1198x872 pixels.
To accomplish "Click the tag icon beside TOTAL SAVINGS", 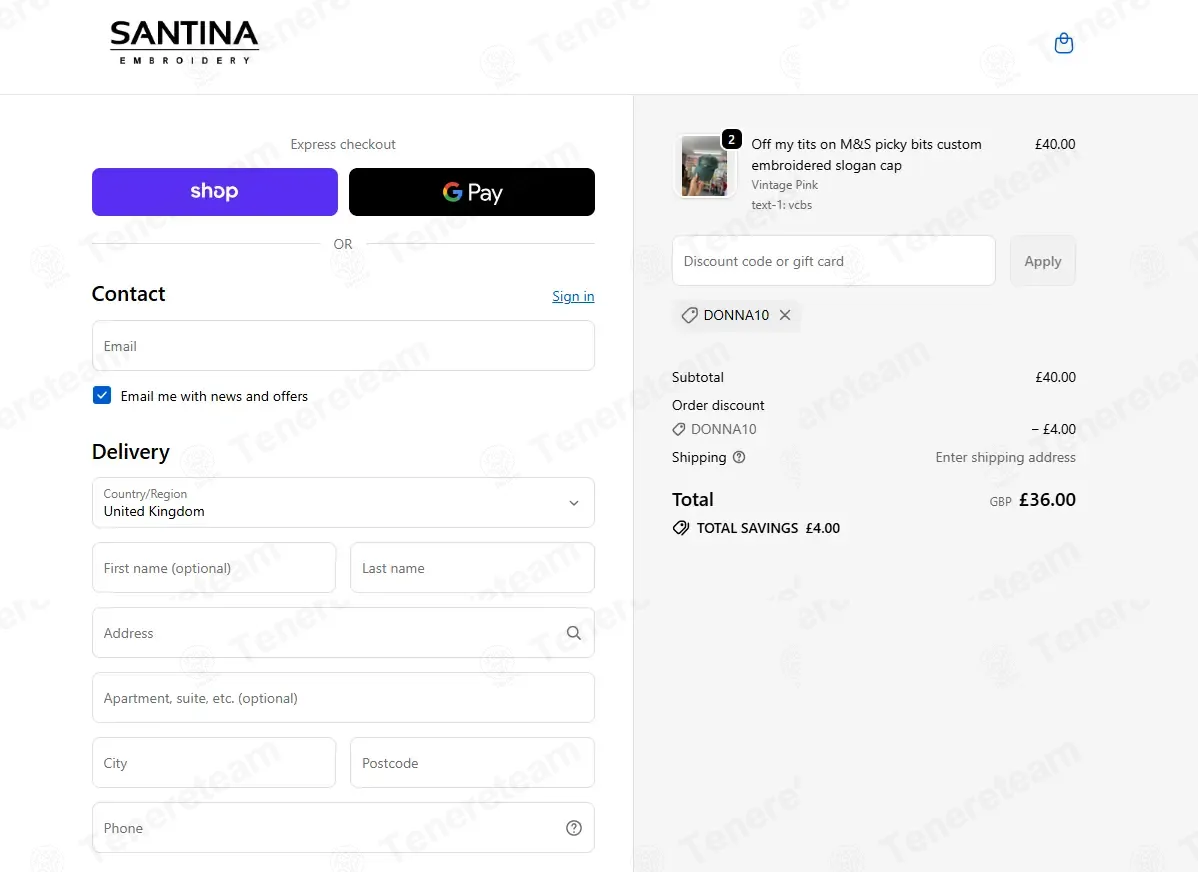I will pyautogui.click(x=681, y=528).
